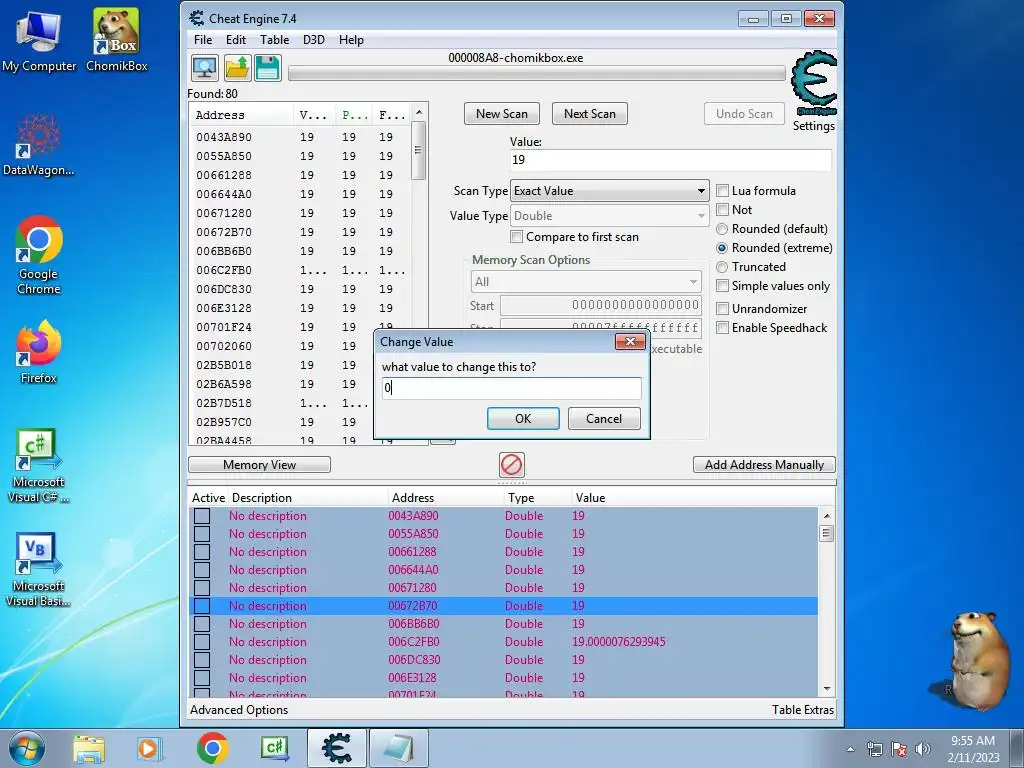The image size is (1024, 768).
Task: Click the red clear address list icon
Action: coord(511,465)
